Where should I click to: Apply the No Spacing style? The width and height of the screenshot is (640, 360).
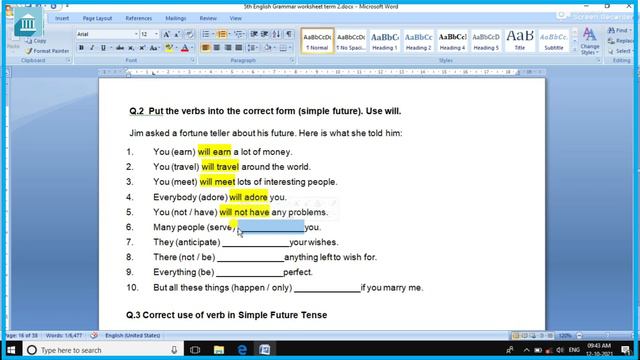click(351, 41)
